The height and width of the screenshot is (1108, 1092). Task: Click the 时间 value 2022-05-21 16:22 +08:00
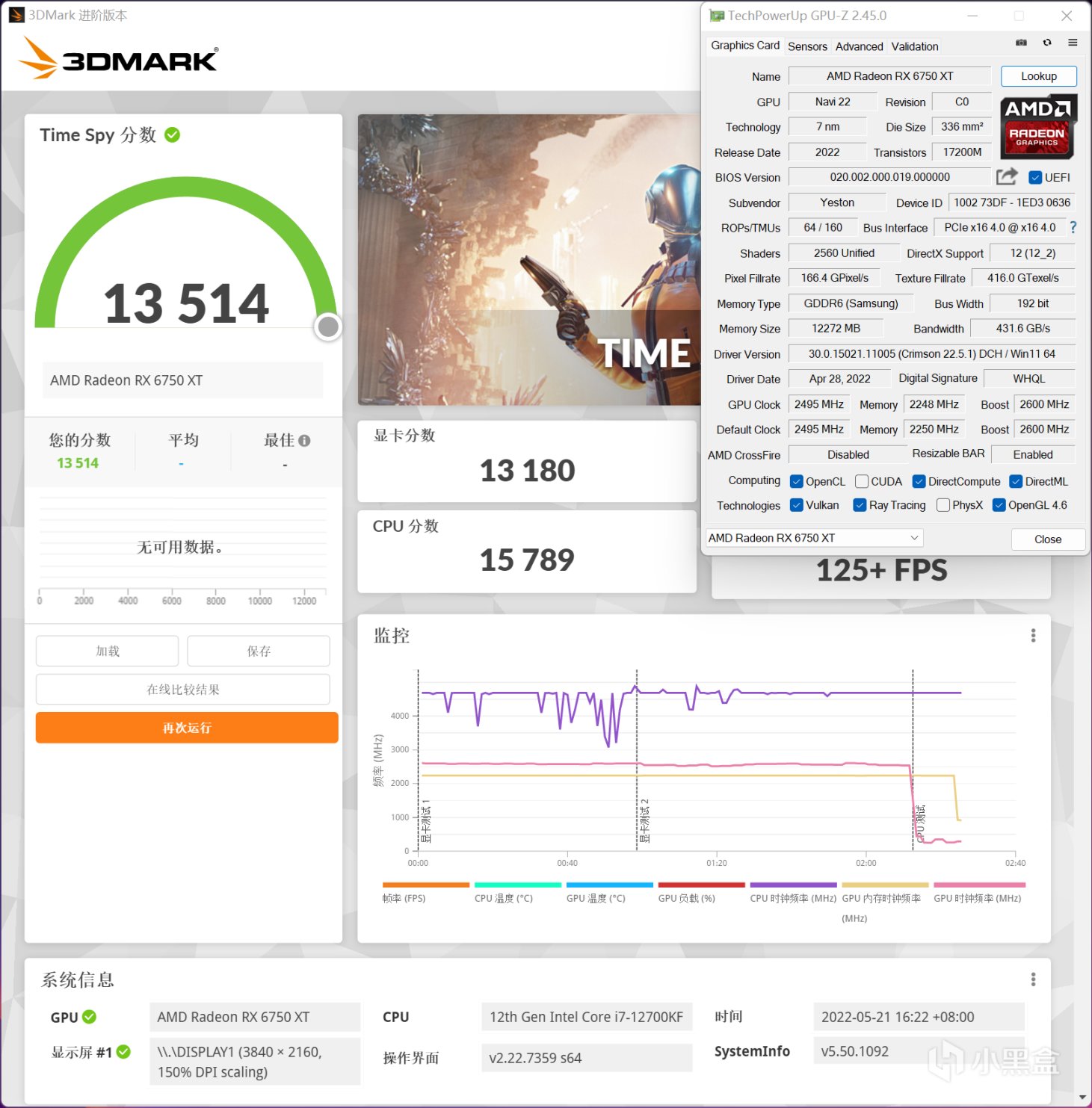[919, 1017]
